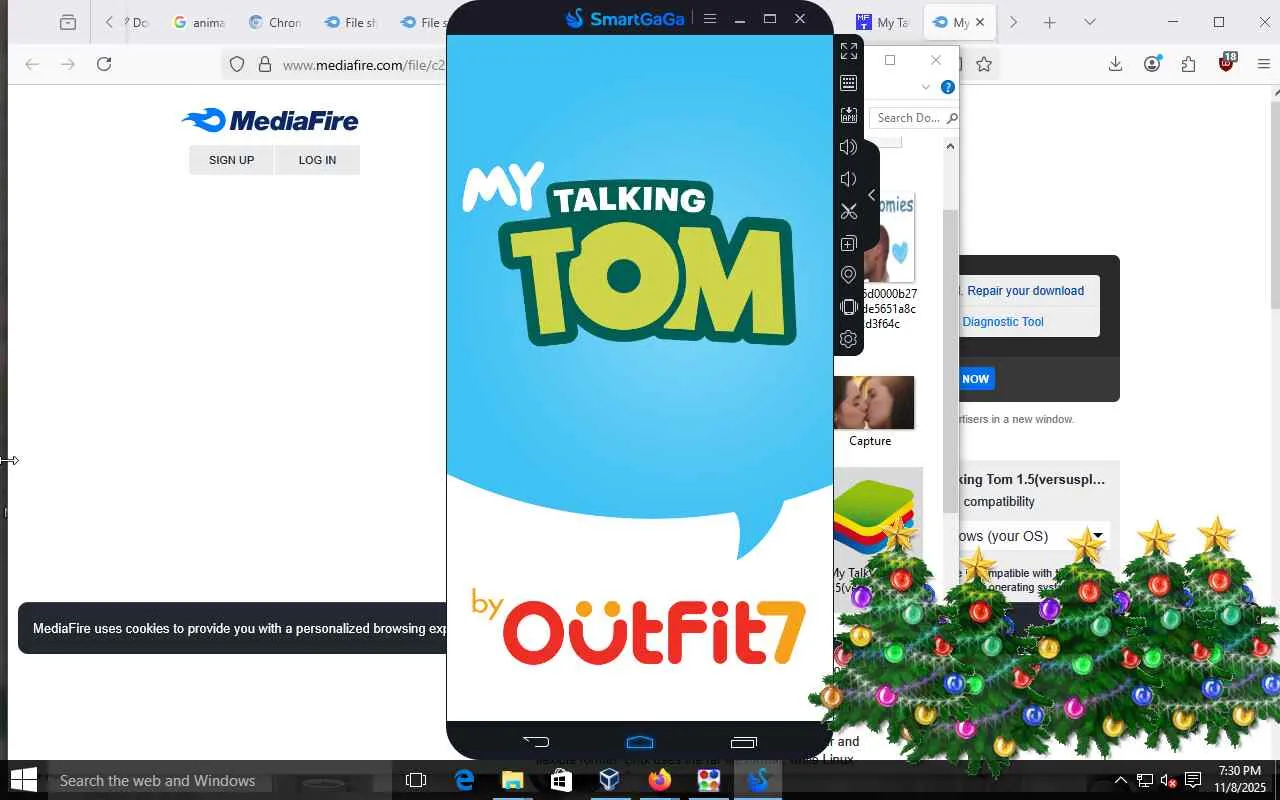Open Microsoft Edge from the taskbar
The image size is (1280, 800).
pyautogui.click(x=465, y=780)
